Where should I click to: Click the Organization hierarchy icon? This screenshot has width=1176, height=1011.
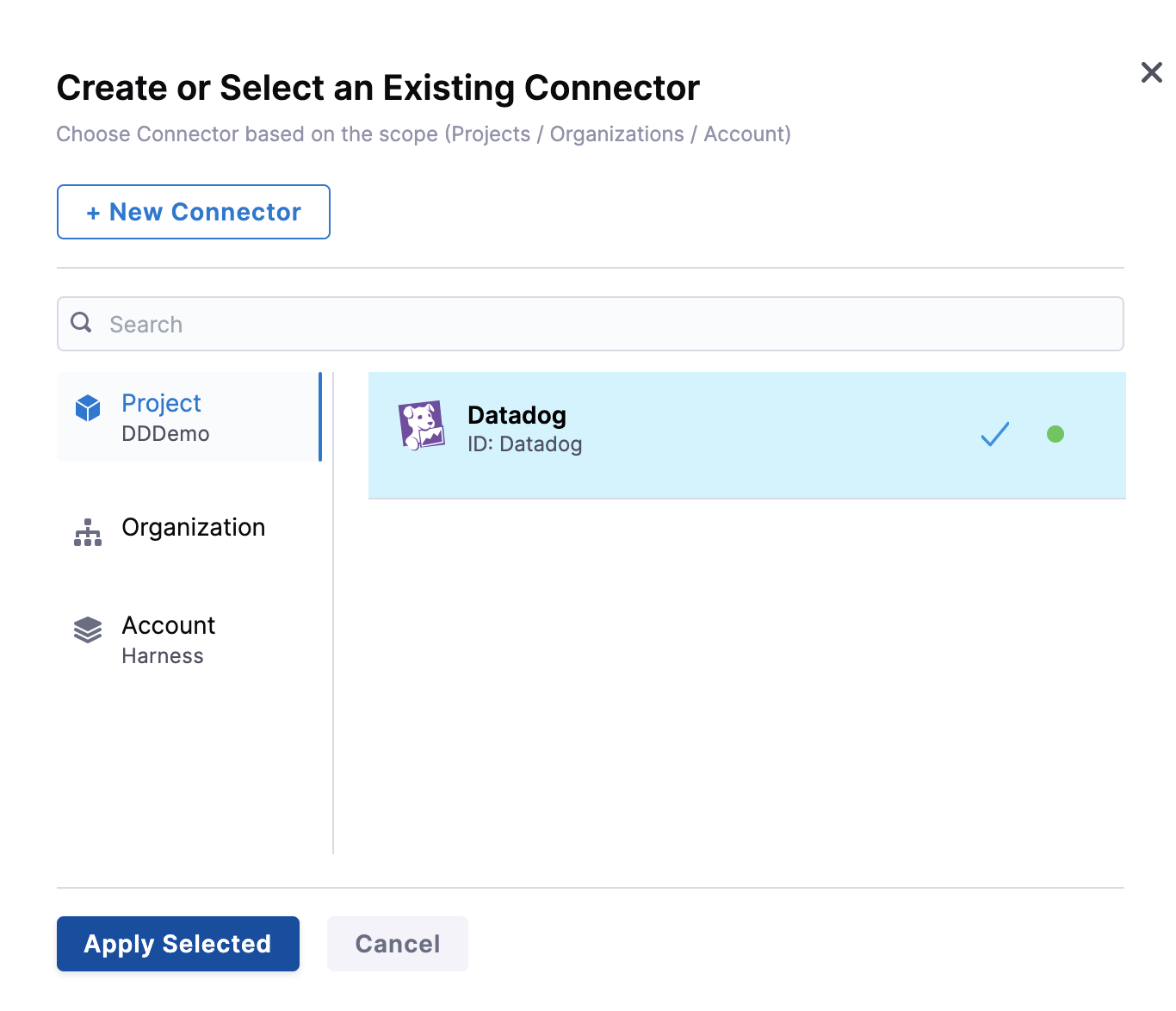[x=88, y=532]
